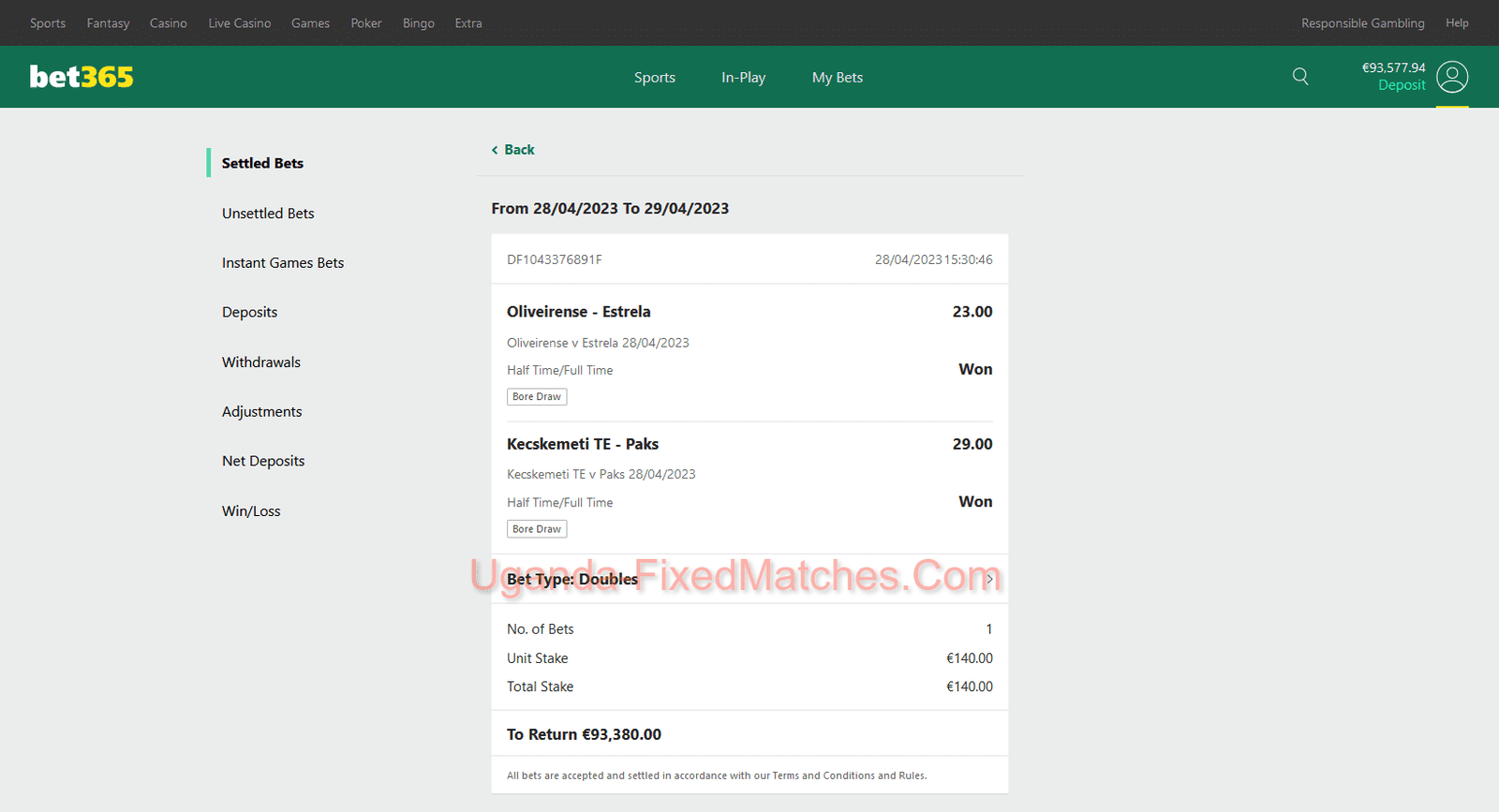Image resolution: width=1499 pixels, height=812 pixels.
Task: Open Instant Games Bets section
Action: click(283, 263)
